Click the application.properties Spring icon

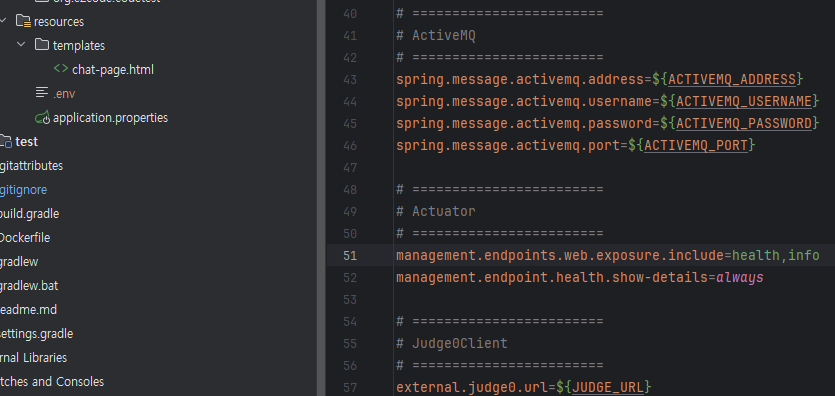pos(43,118)
